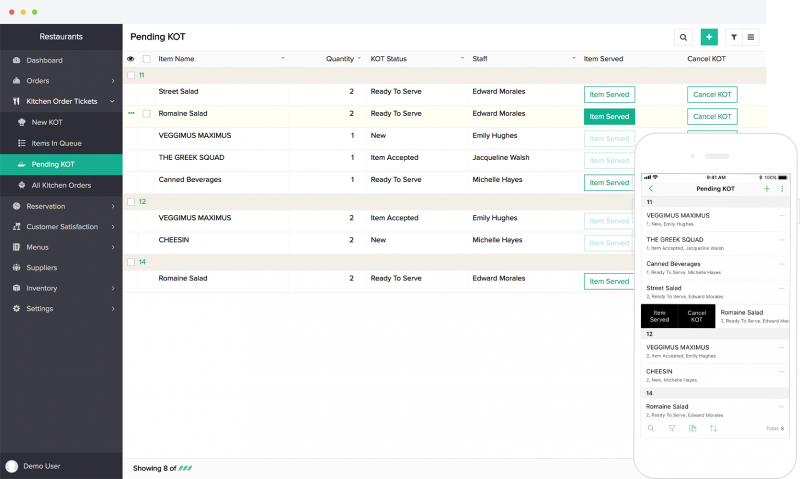The image size is (800, 479).
Task: Expand the Reservation sidebar section
Action: pos(60,206)
